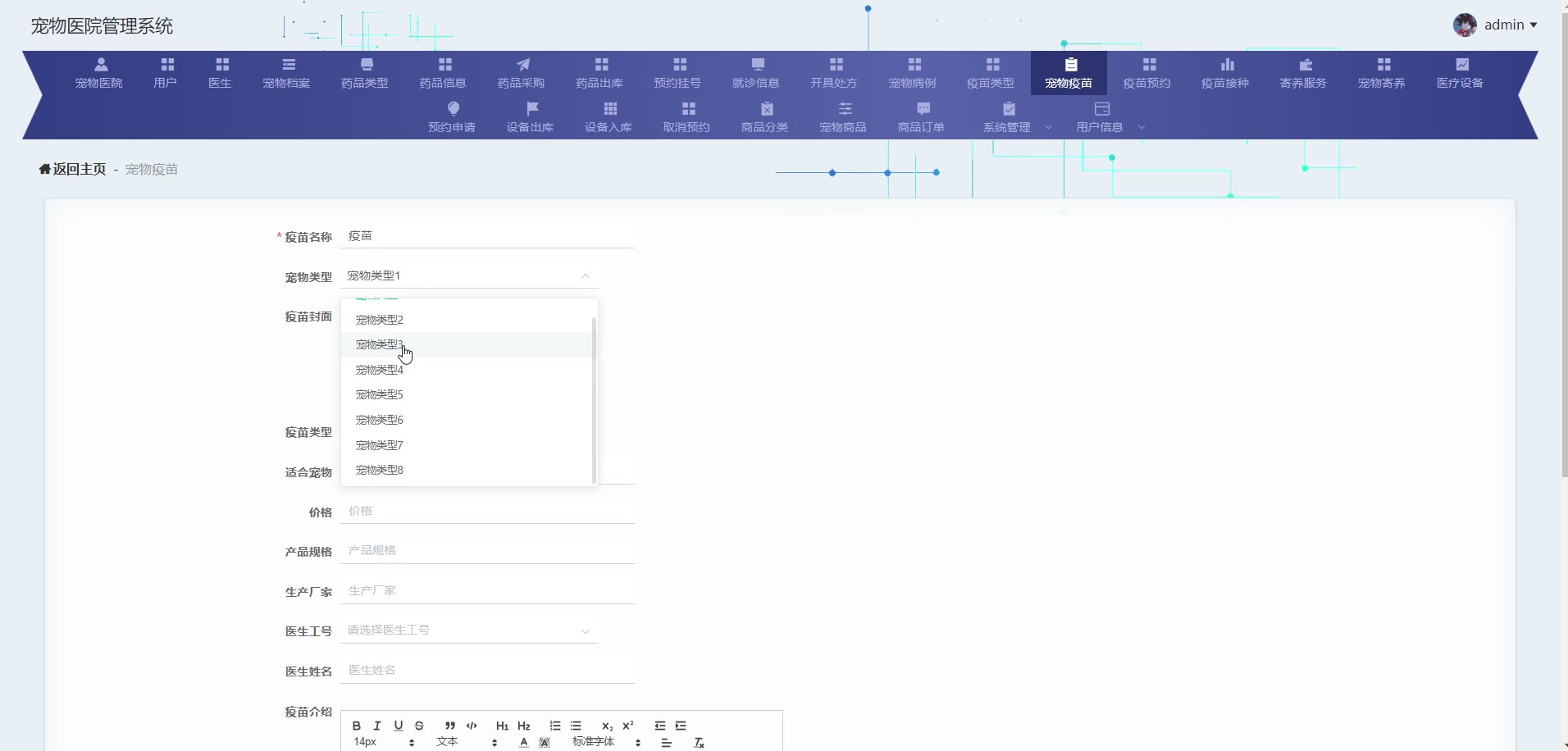The image size is (1568, 751).
Task: Open the 宠物档案 menu
Action: [287, 73]
